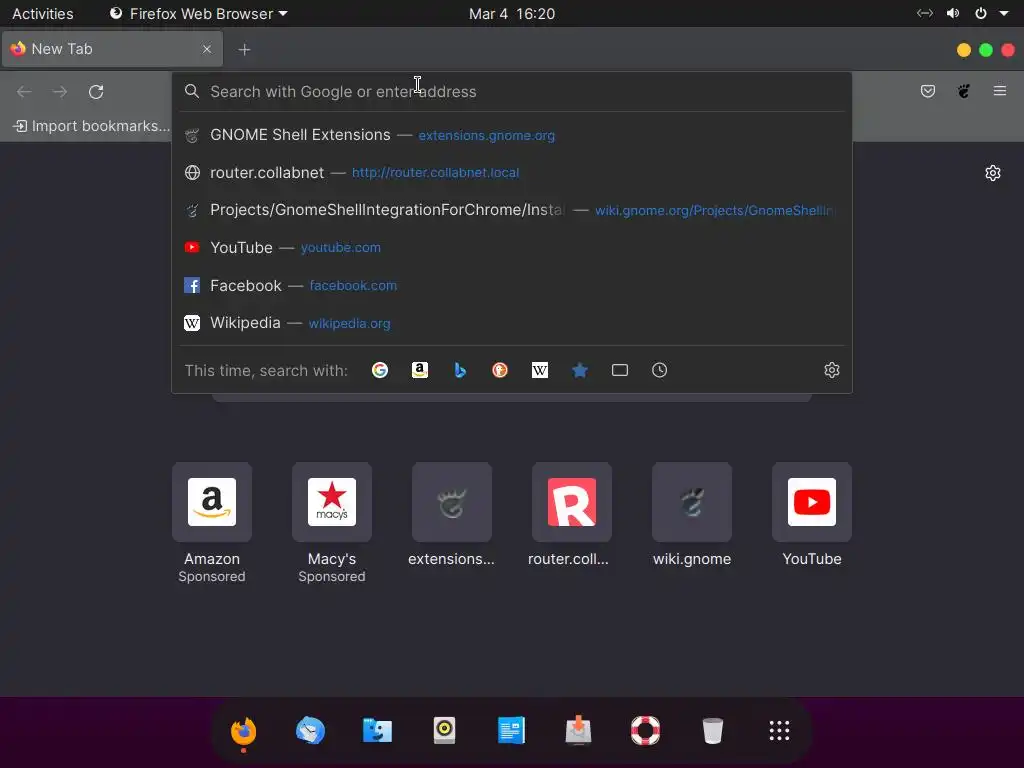This screenshot has width=1024, height=768.
Task: Select the New Tab tab
Action: tap(112, 49)
